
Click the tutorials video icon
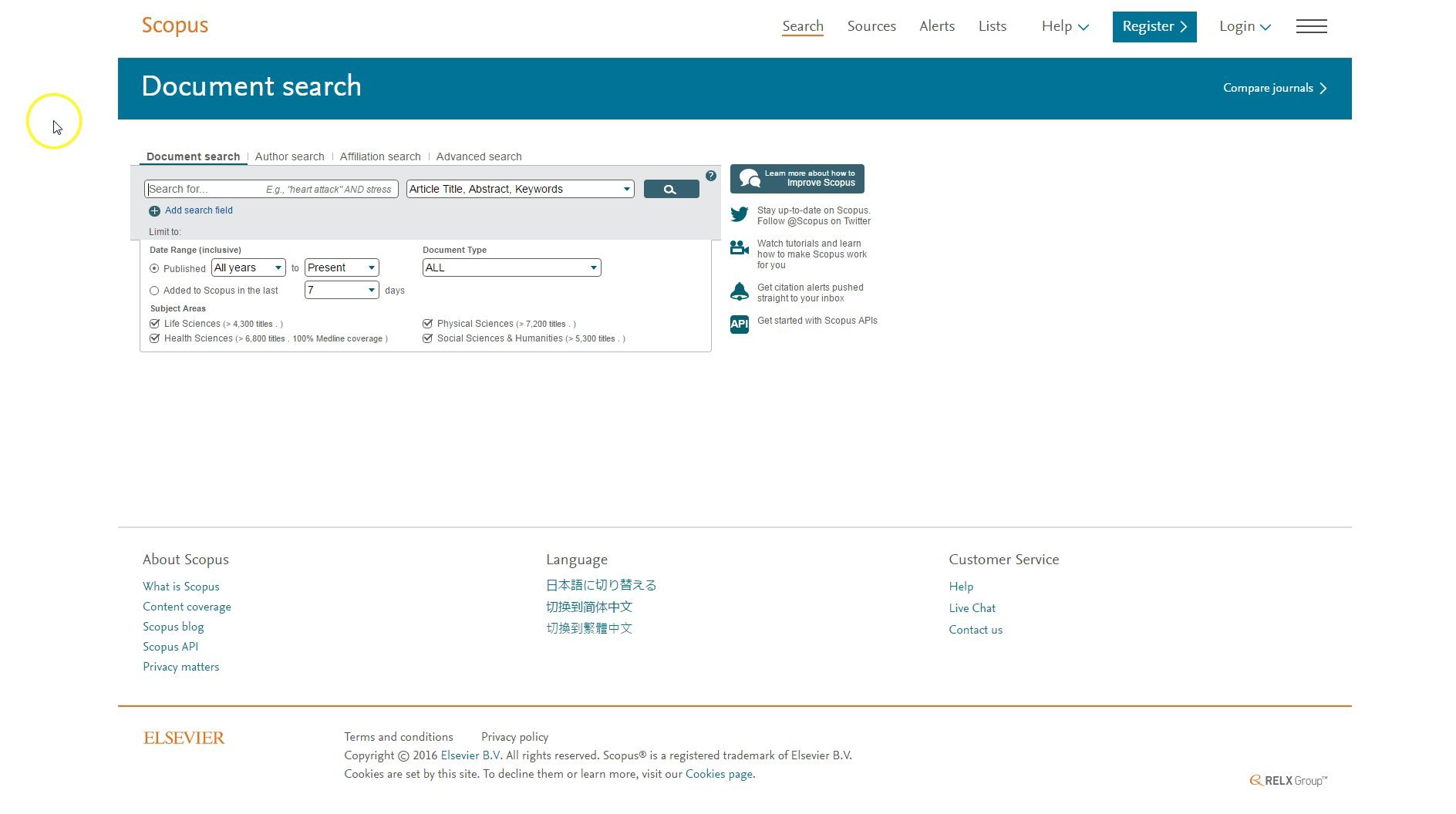click(x=739, y=248)
